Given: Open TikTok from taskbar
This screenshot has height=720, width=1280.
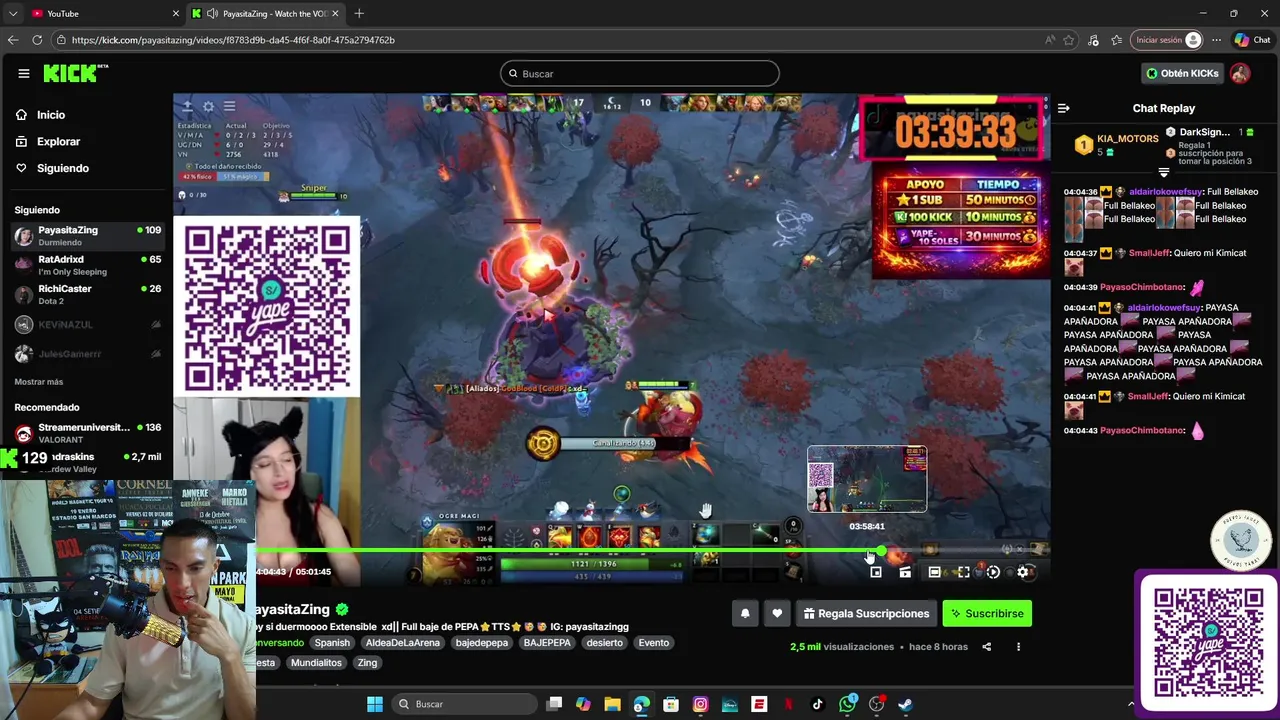Looking at the screenshot, I should coord(817,704).
